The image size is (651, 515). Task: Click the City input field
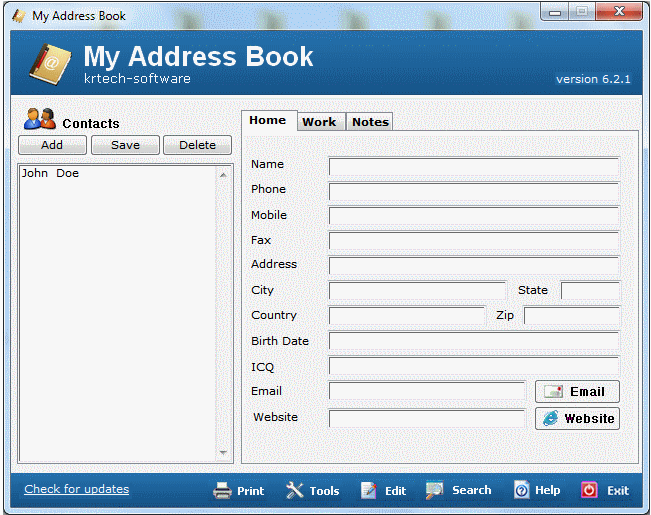click(x=417, y=290)
